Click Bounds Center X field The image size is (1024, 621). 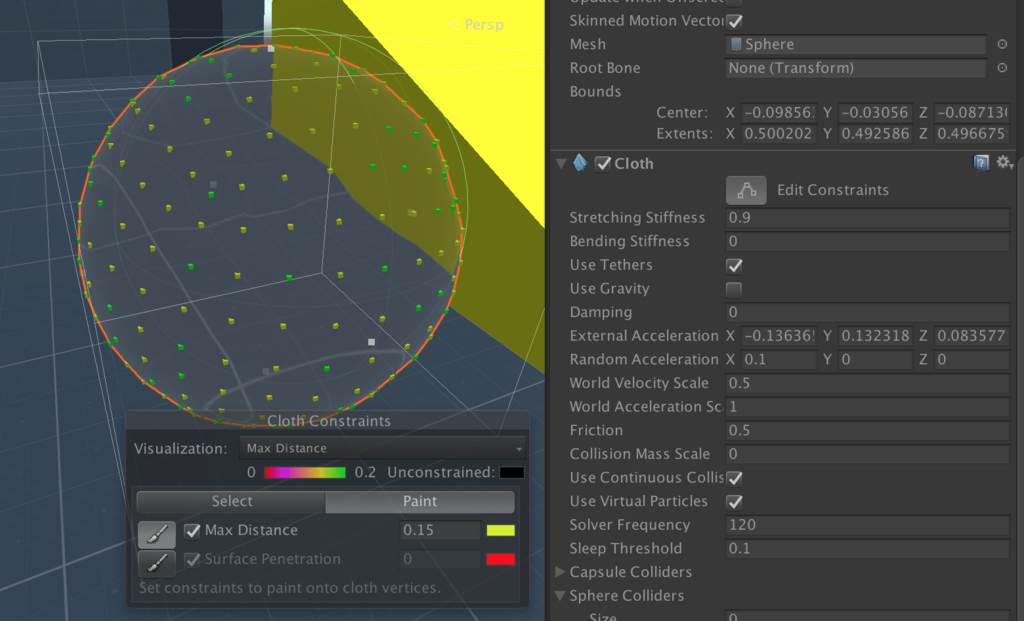778,112
